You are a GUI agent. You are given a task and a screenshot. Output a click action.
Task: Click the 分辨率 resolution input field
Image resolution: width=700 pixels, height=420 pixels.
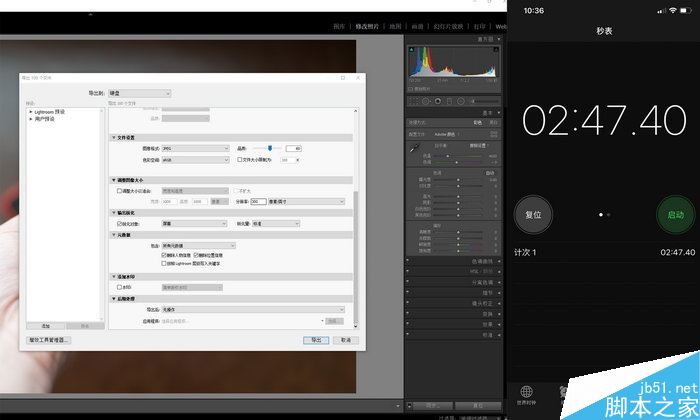(x=258, y=202)
